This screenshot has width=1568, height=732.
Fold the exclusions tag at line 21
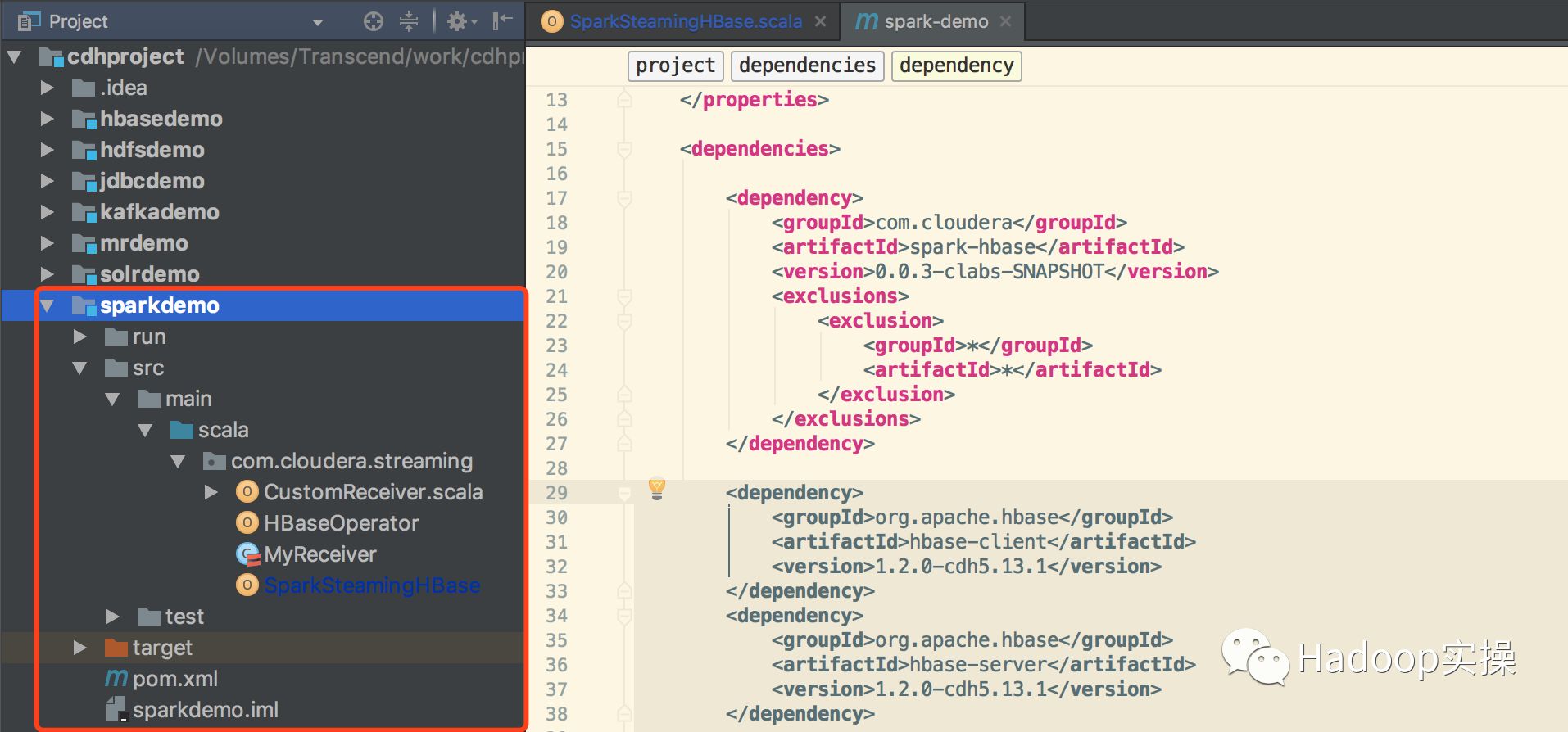[x=624, y=296]
